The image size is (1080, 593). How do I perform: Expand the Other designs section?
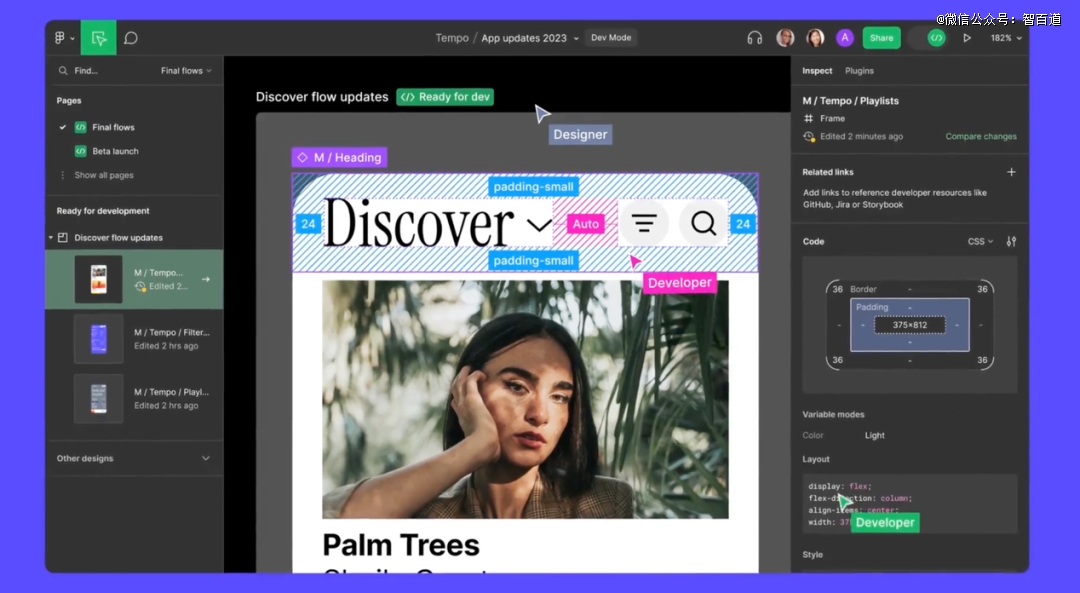click(206, 458)
